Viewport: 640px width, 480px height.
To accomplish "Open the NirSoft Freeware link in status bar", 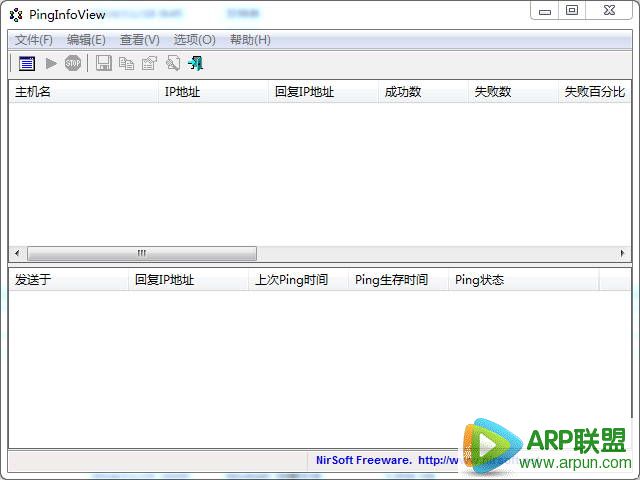I will tap(388, 460).
